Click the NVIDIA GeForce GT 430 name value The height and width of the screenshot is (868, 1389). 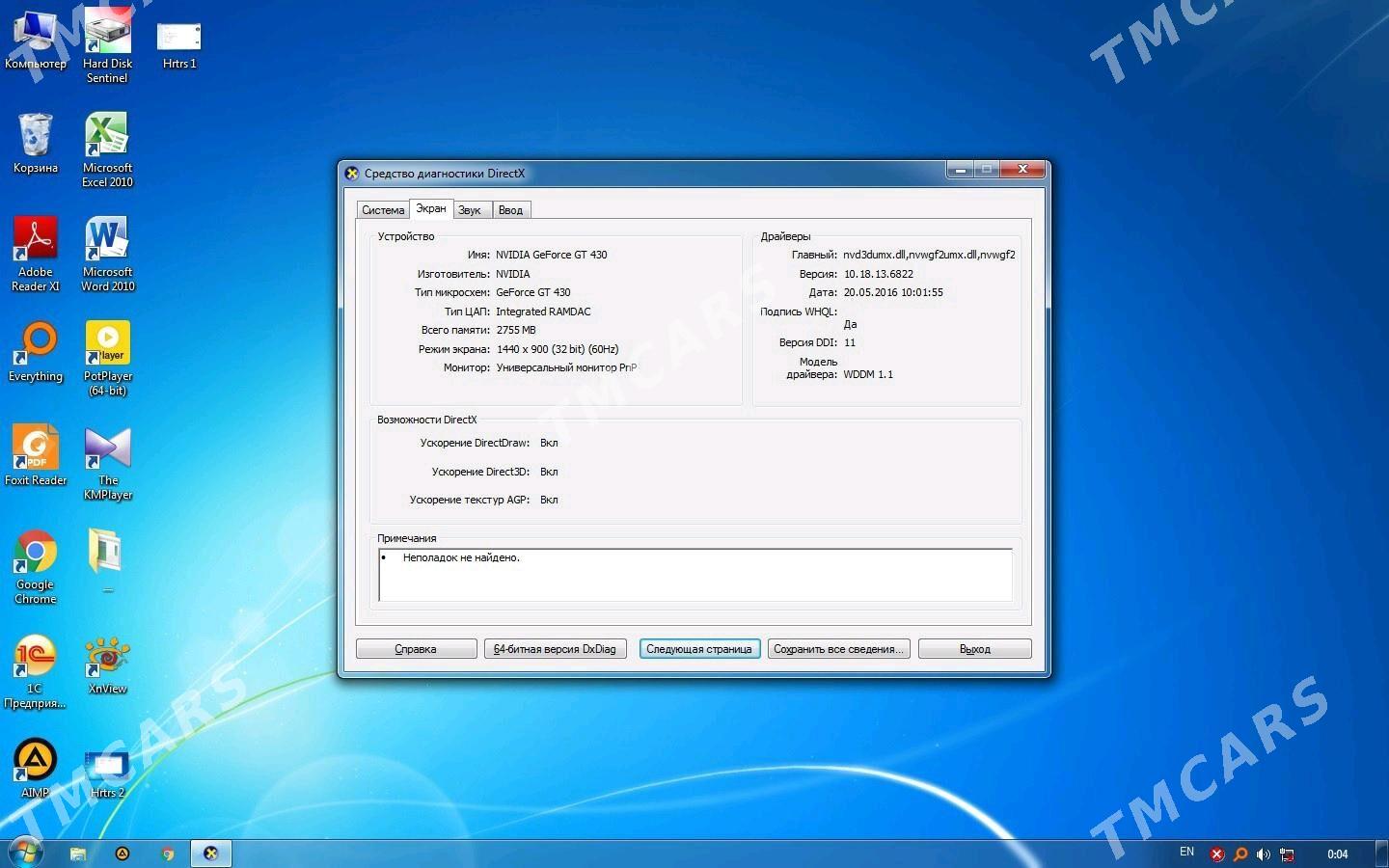tap(552, 255)
